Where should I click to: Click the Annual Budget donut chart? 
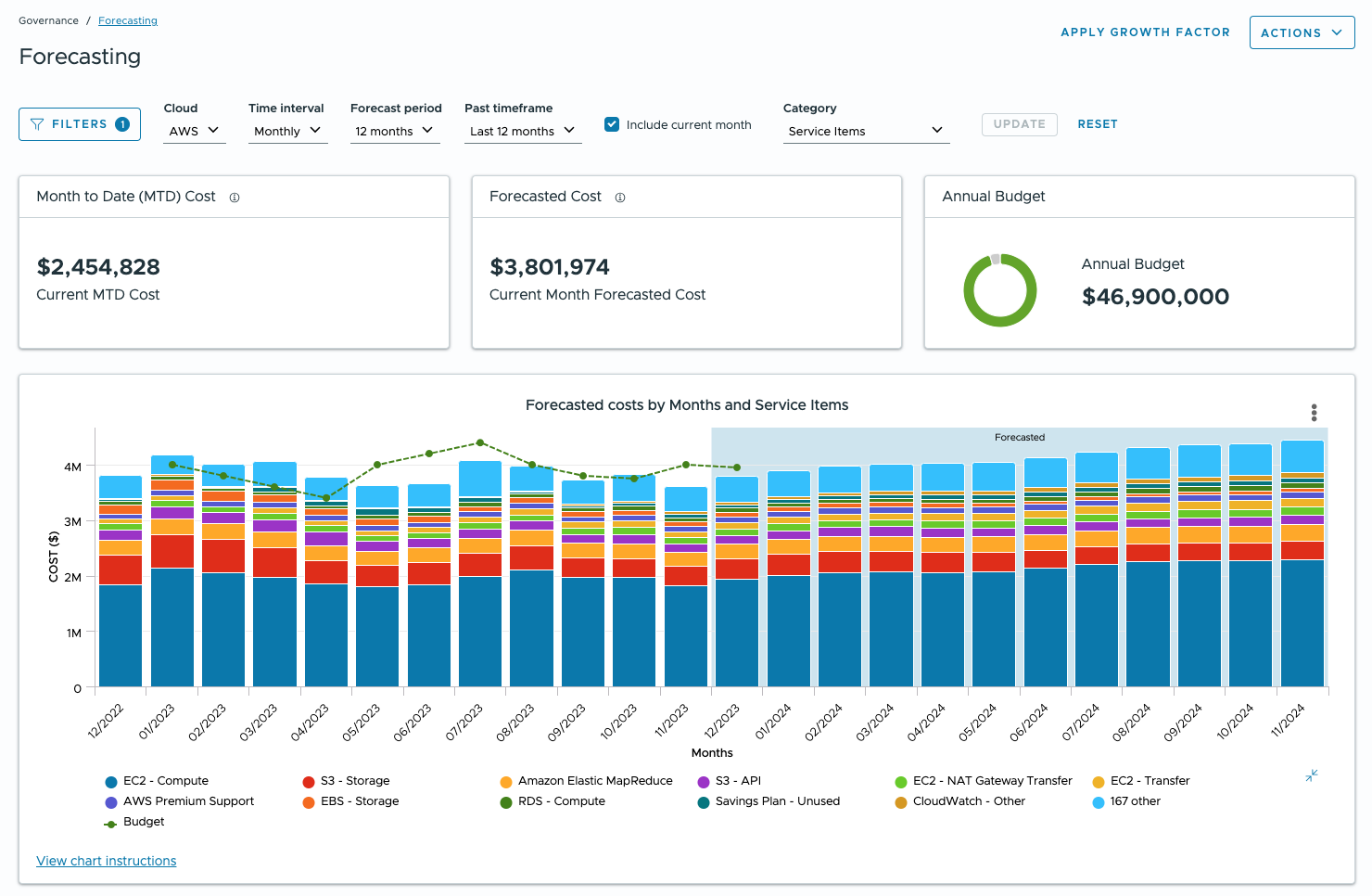click(1000, 290)
